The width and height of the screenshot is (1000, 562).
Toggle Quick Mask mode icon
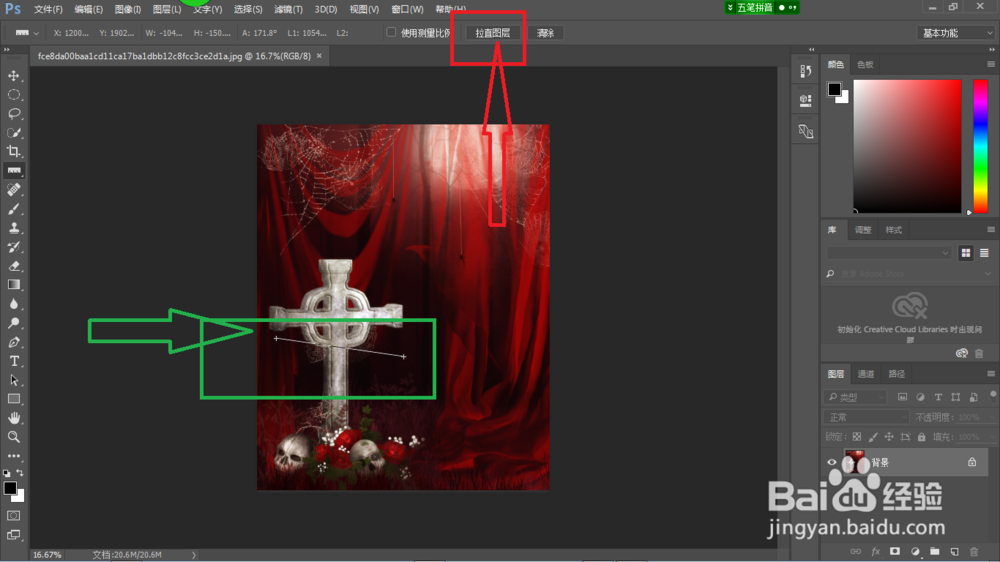click(13, 515)
